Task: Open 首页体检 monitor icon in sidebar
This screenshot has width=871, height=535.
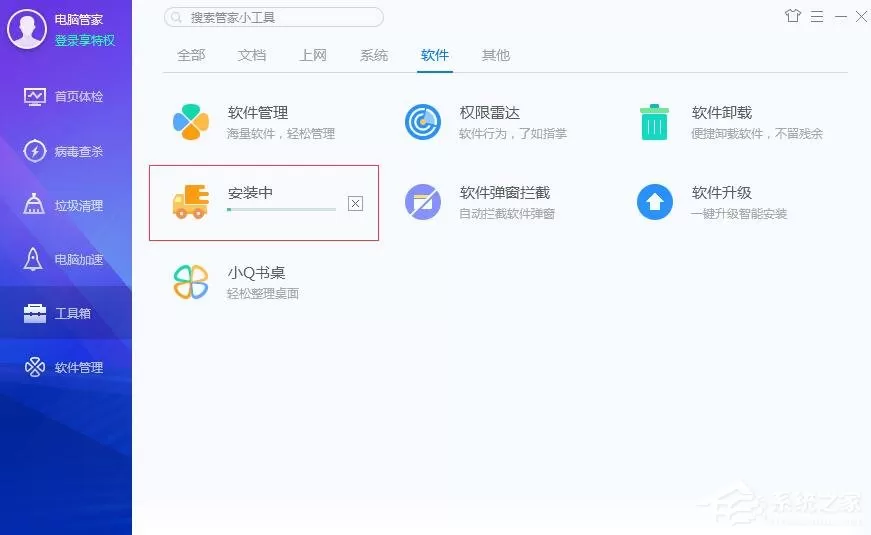Action: pos(34,97)
